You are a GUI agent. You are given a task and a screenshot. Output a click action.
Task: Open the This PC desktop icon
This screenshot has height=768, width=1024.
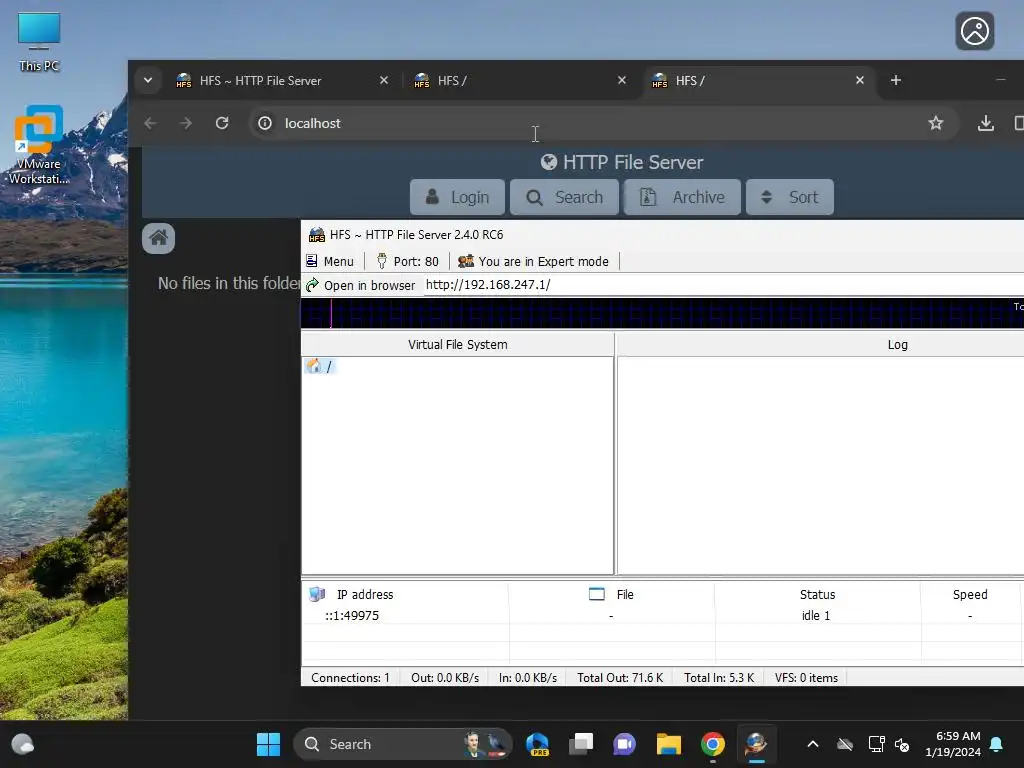(x=39, y=42)
